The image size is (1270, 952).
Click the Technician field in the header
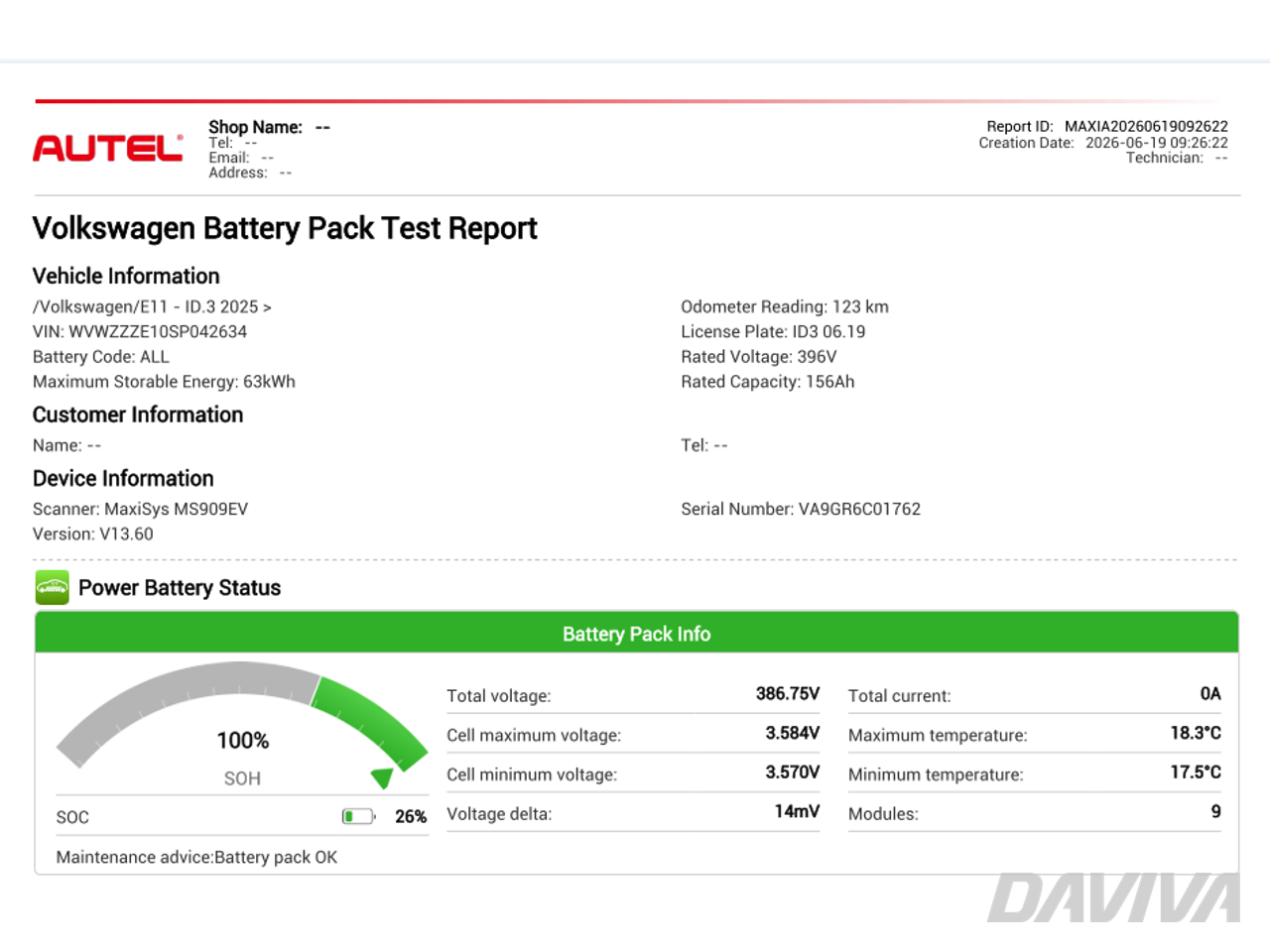coord(1177,158)
